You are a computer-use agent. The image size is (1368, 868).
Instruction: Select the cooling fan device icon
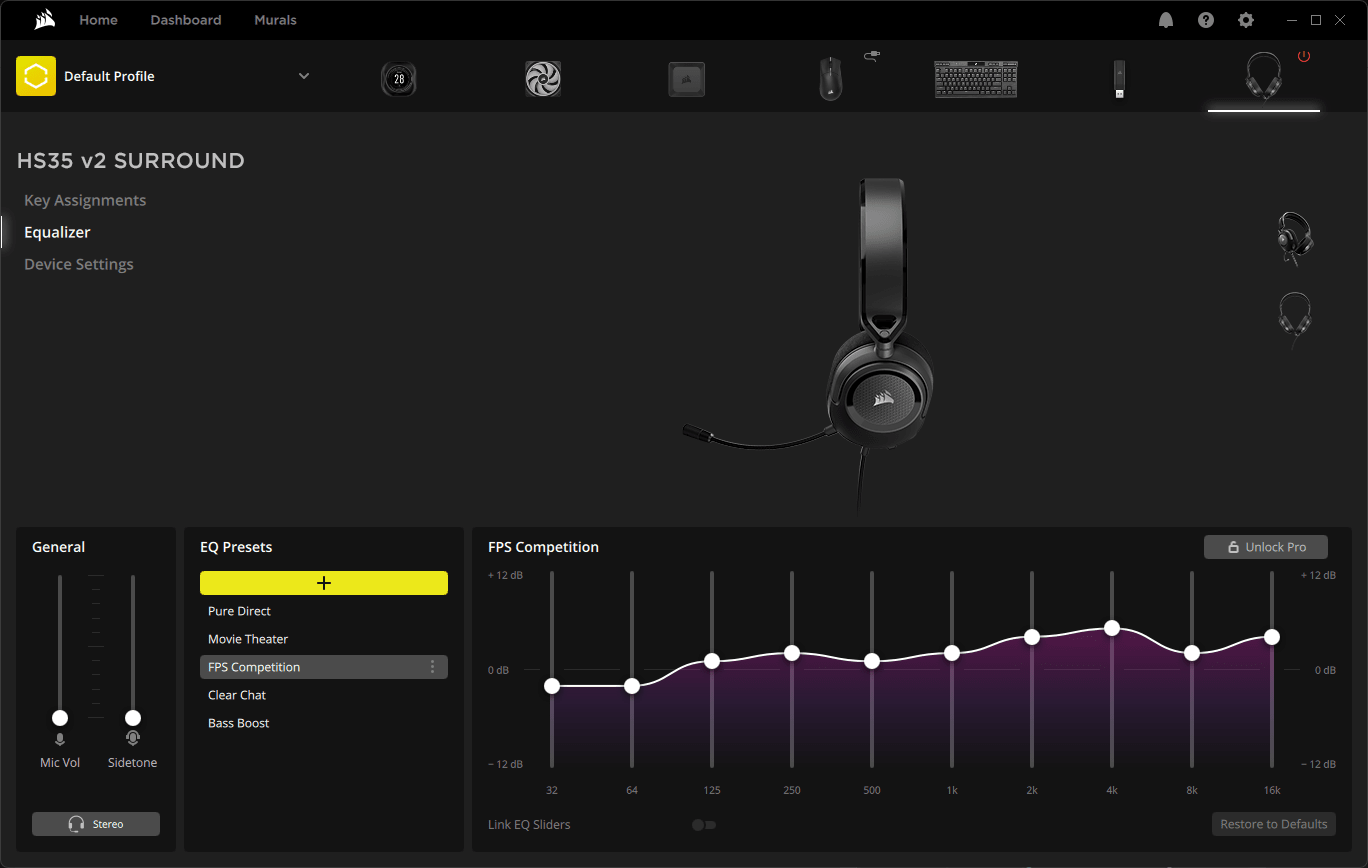pos(543,79)
